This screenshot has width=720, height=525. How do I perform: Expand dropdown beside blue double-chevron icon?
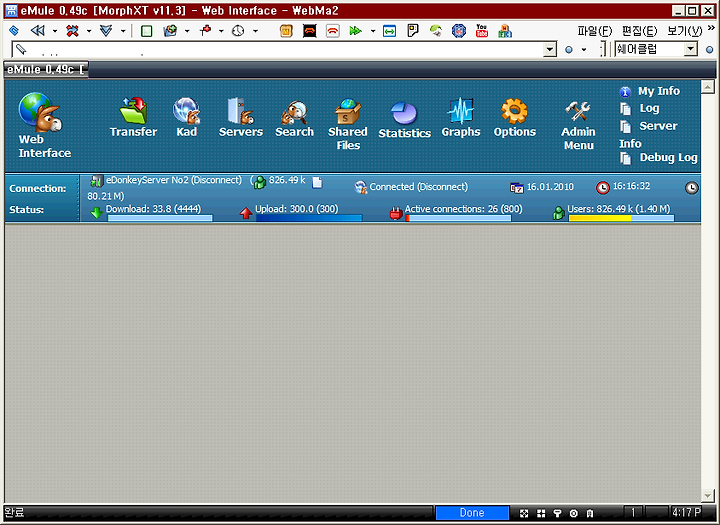point(123,31)
